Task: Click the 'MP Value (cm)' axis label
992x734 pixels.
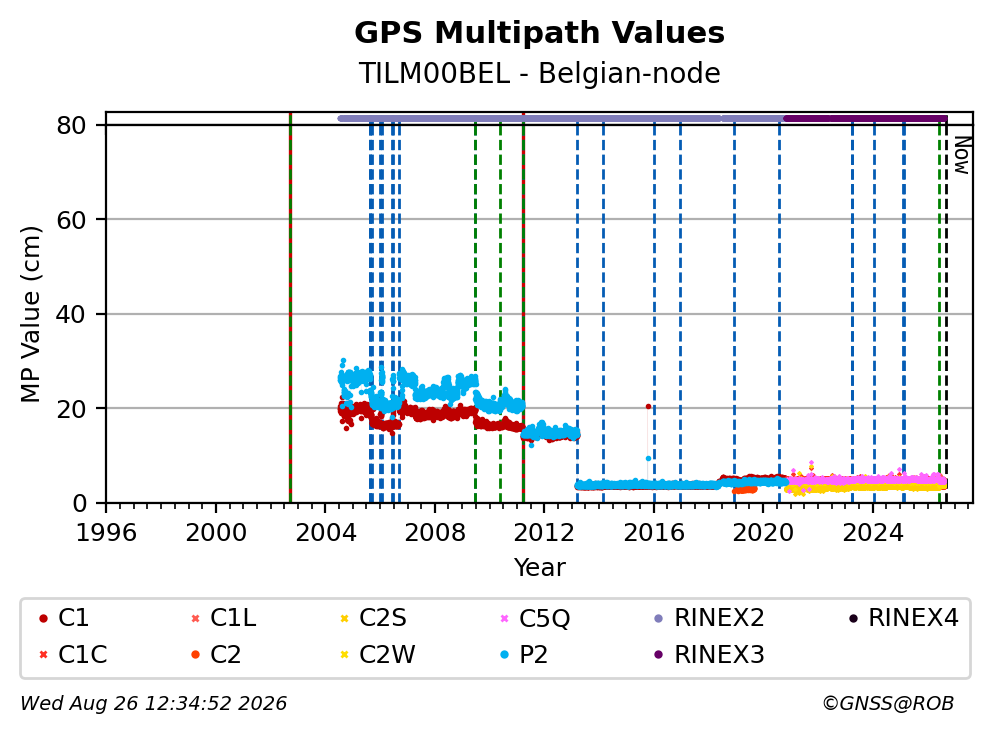Action: [x=30, y=314]
